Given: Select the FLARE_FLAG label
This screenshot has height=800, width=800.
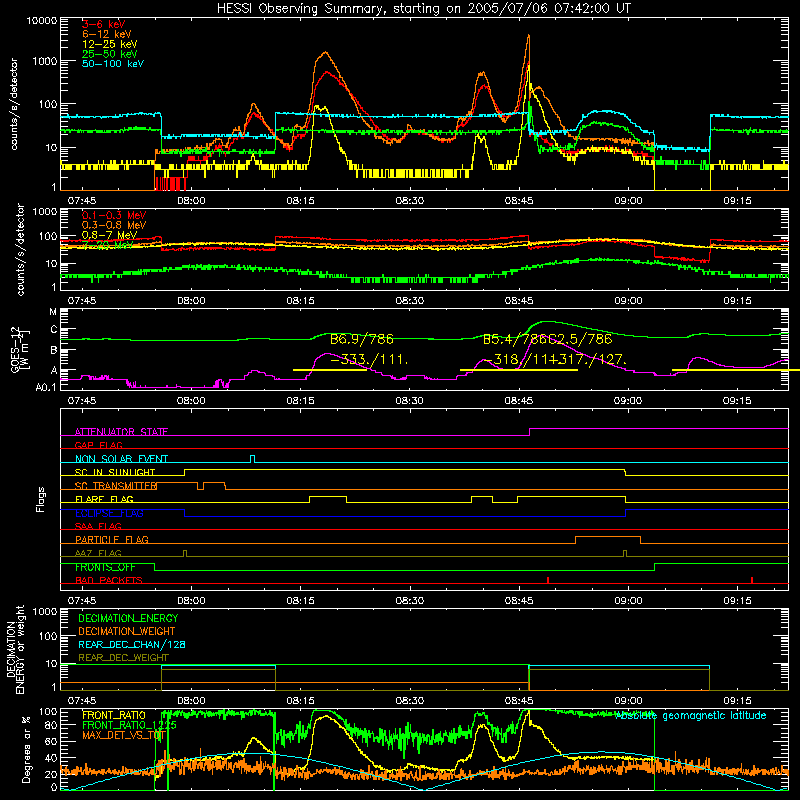Looking at the screenshot, I should tap(104, 499).
